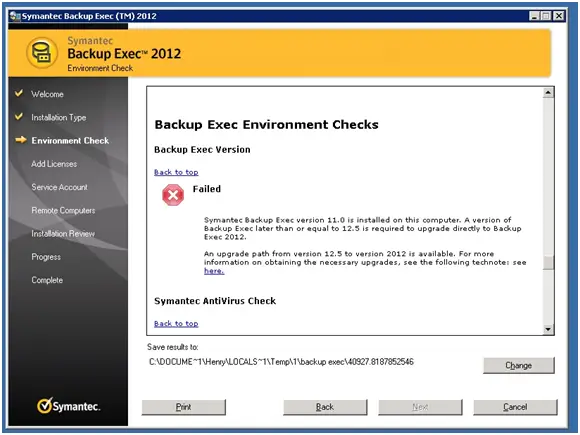Click the Print button

coord(183,407)
